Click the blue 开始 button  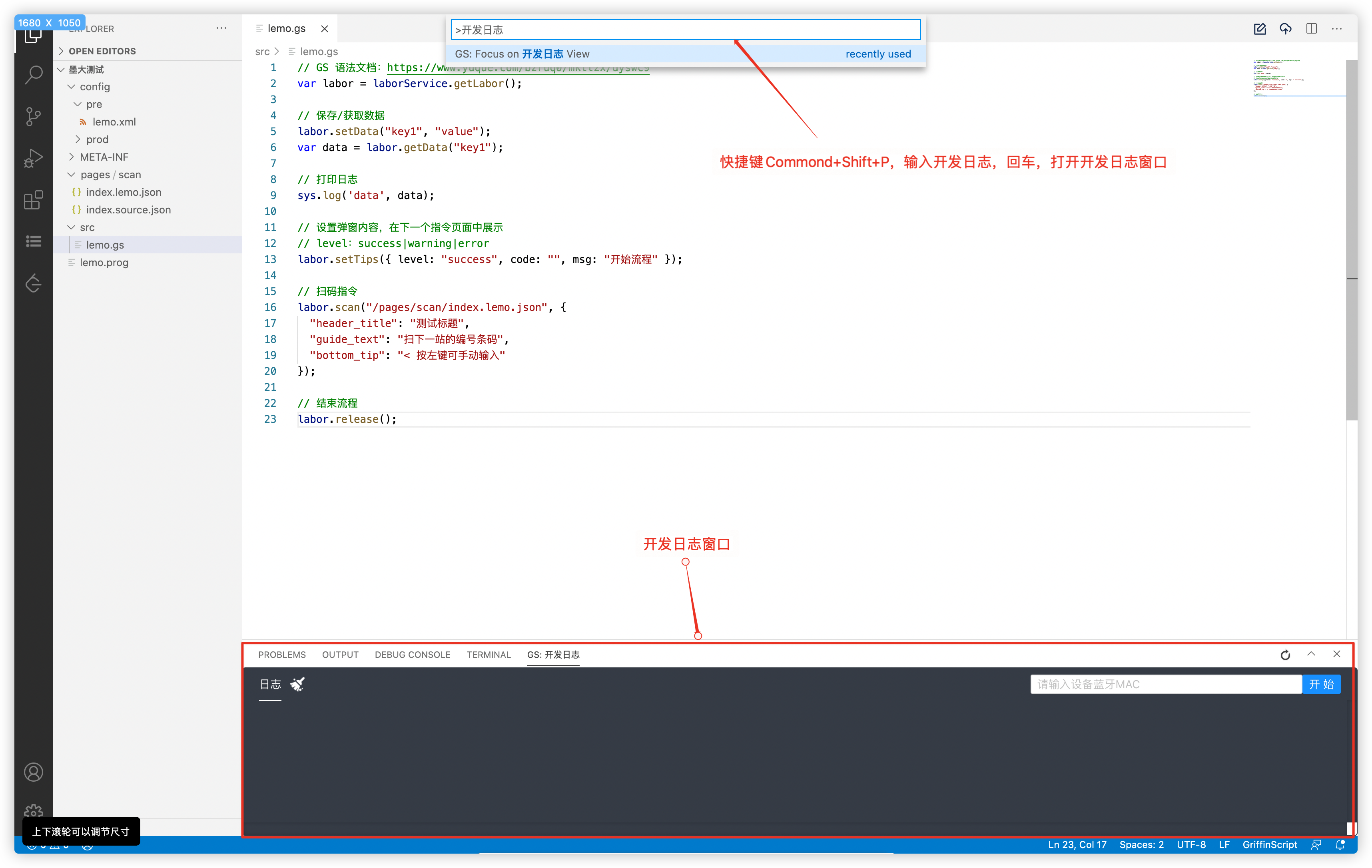pos(1321,684)
